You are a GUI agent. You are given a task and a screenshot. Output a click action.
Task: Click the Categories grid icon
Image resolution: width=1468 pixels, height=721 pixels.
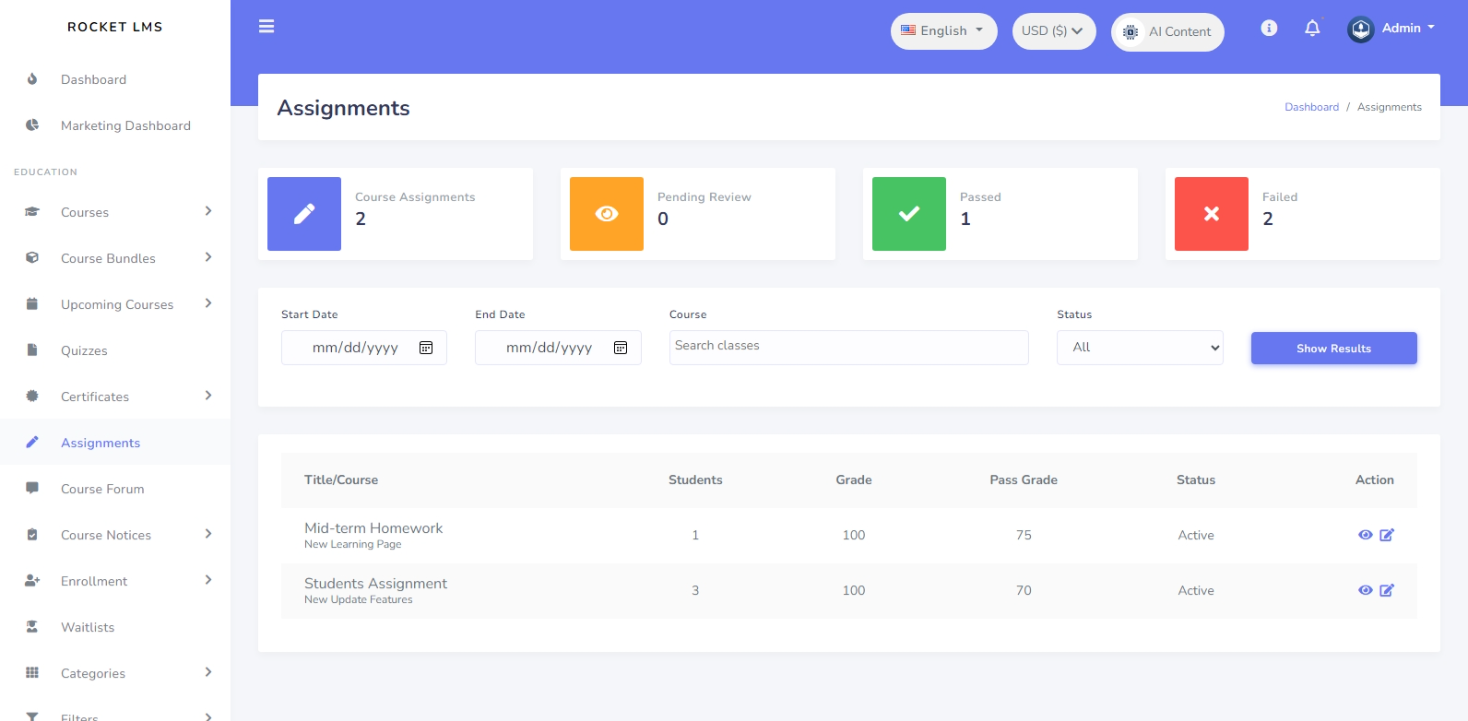click(32, 673)
